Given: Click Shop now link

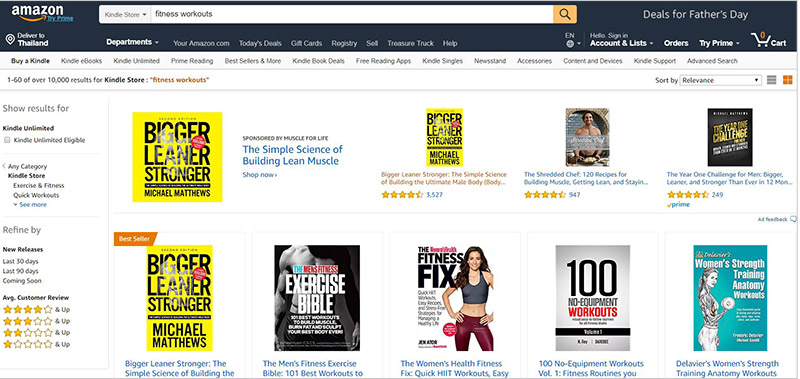Looking at the screenshot, I should (x=260, y=174).
